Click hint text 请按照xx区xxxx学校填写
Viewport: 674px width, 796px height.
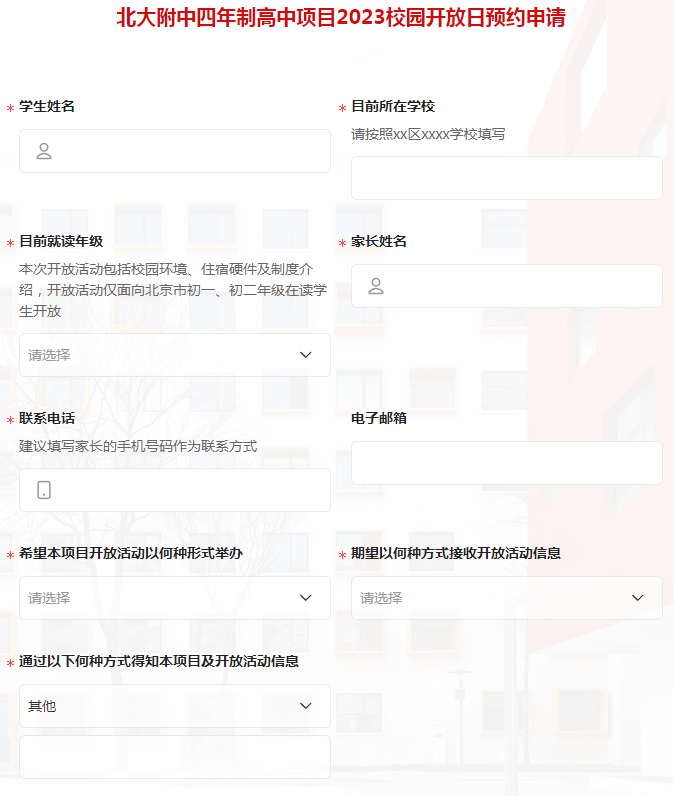[428, 135]
